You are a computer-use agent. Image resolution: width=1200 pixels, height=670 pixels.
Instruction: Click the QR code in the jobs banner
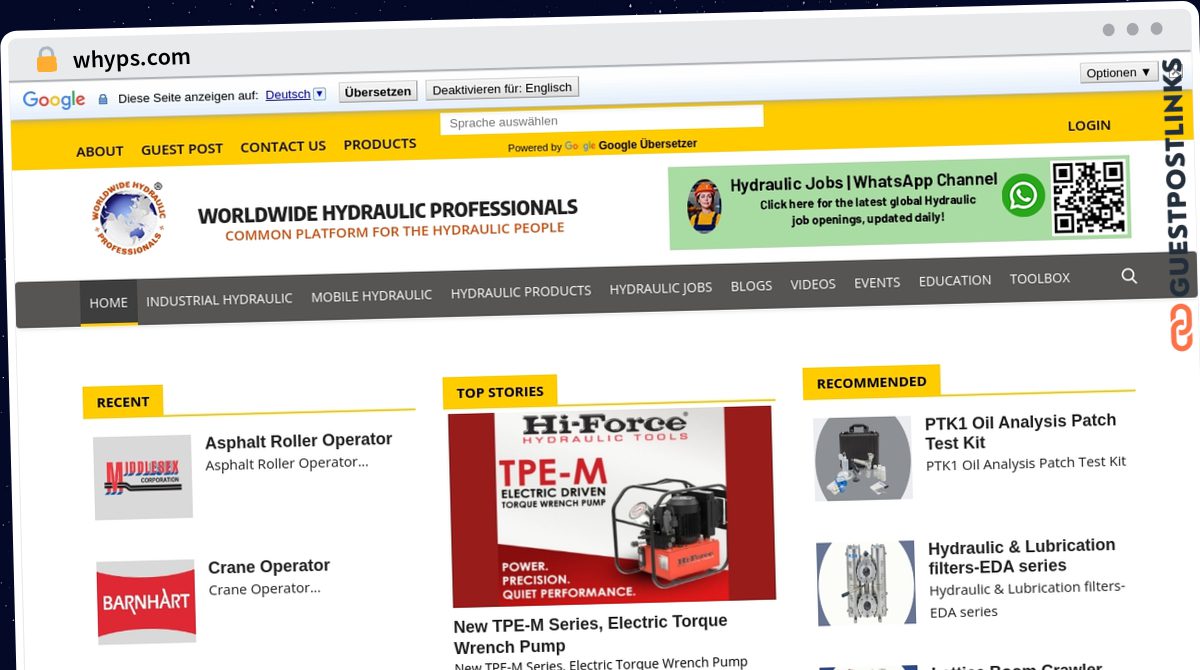coord(1089,197)
